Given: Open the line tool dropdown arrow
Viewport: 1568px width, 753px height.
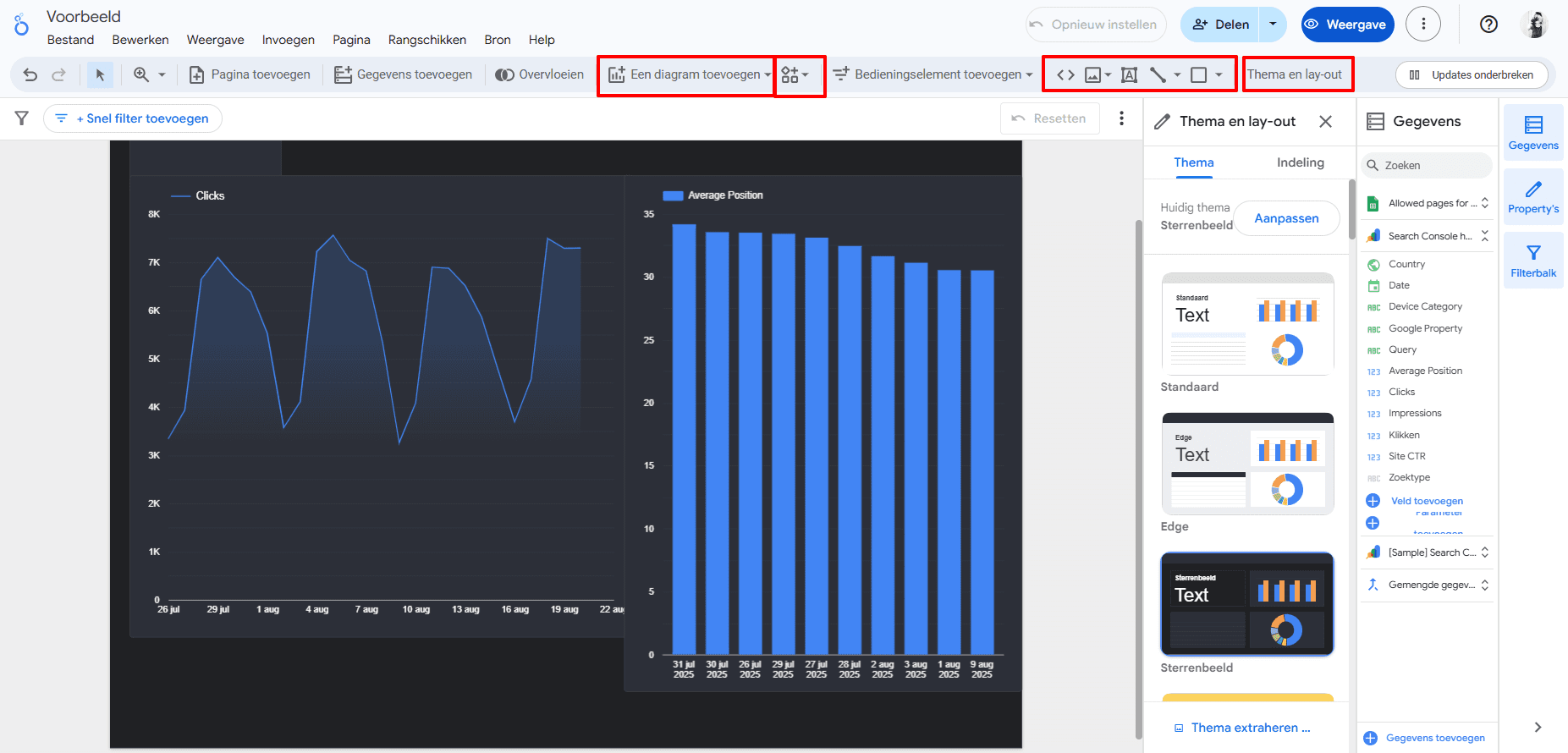Looking at the screenshot, I should [x=1177, y=74].
